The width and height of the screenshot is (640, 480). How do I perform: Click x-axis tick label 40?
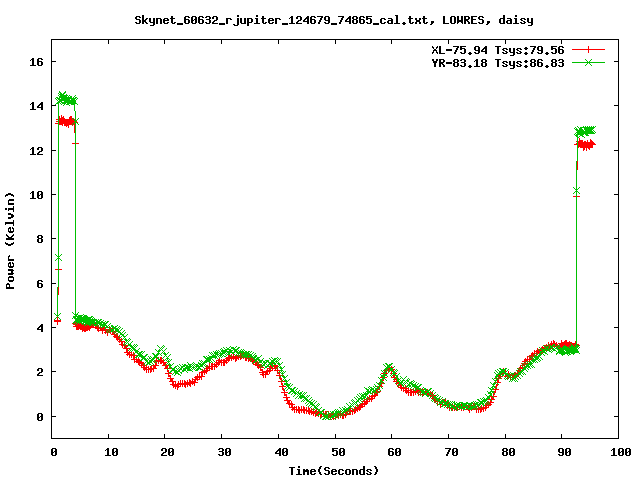click(x=281, y=452)
